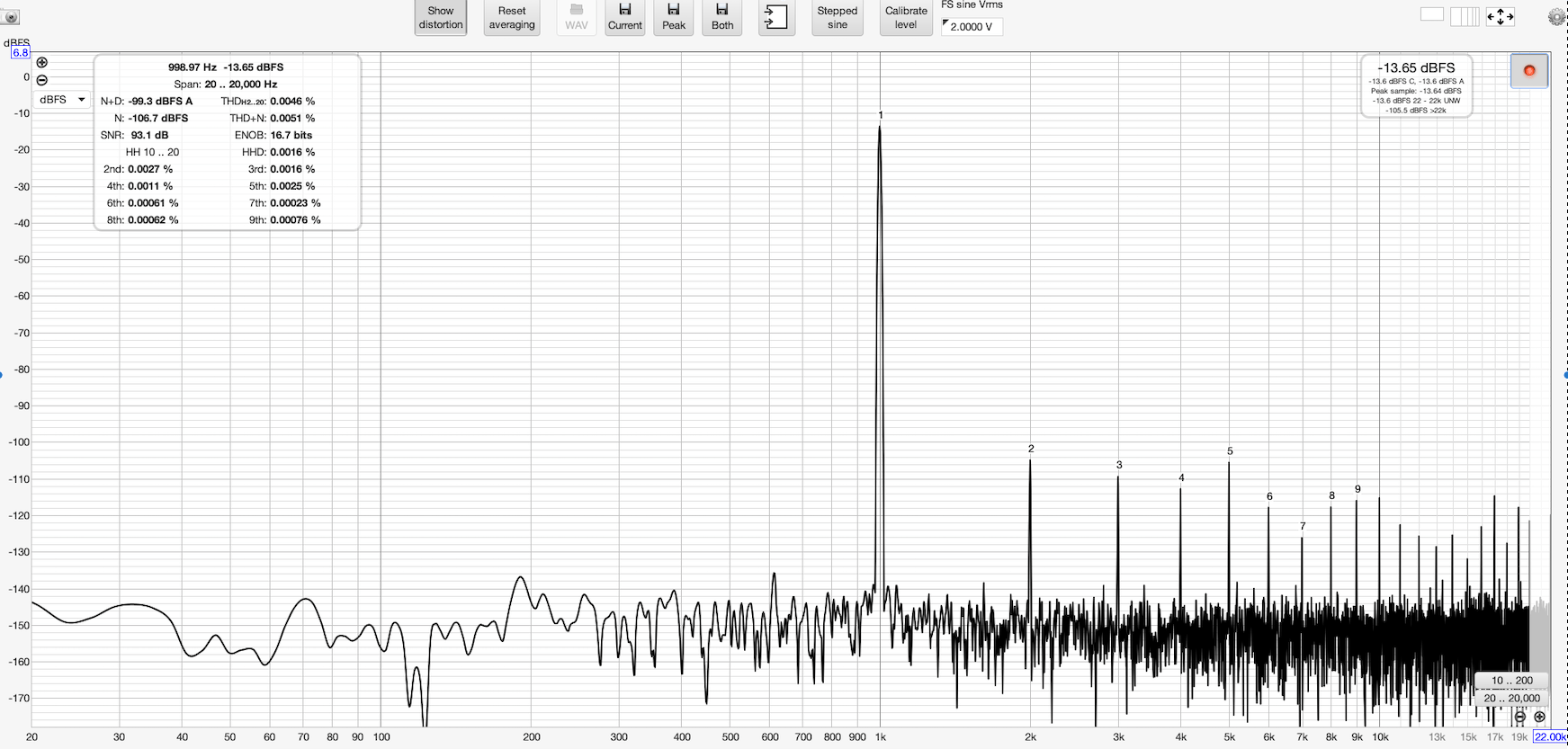Save Both current and peak traces

tap(722, 17)
